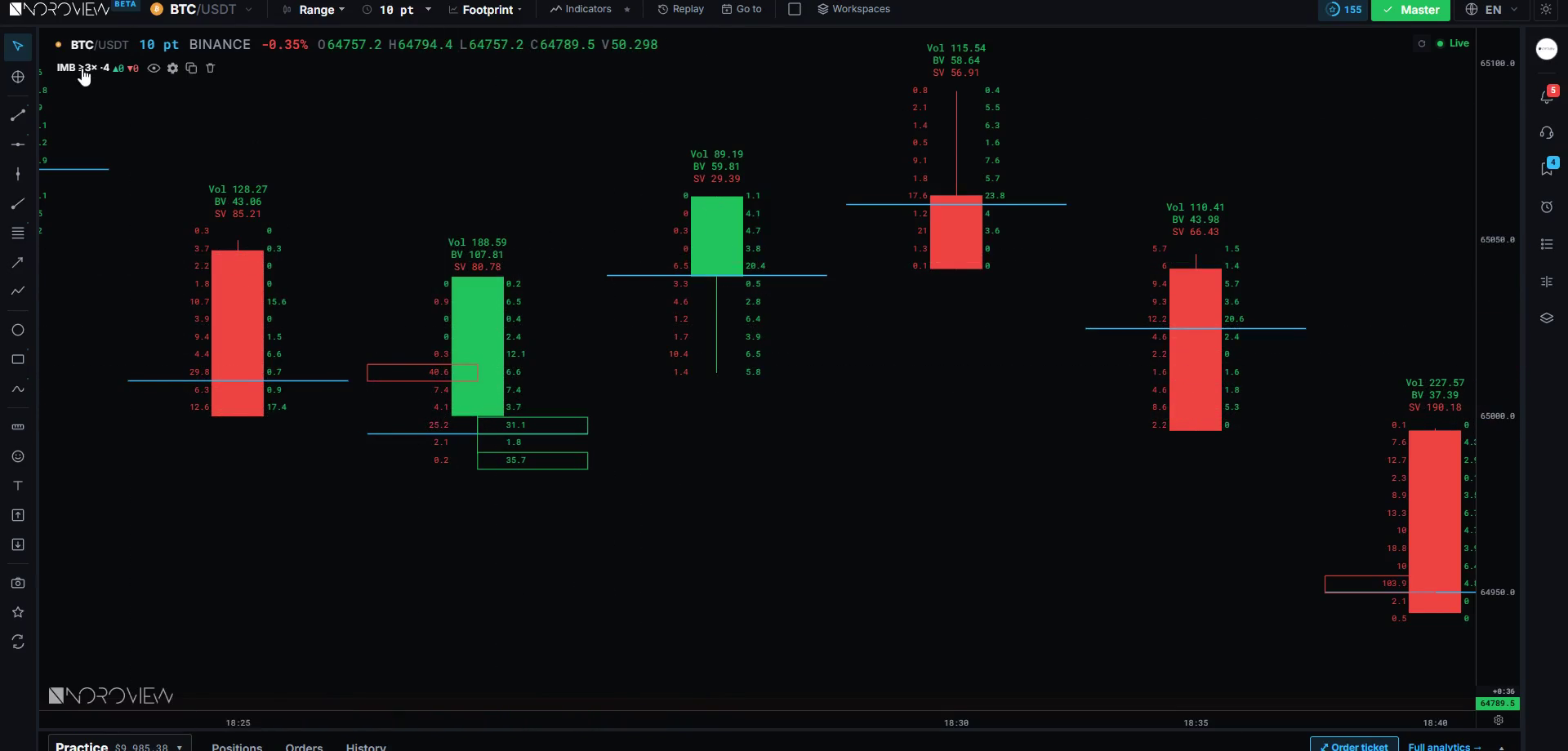This screenshot has width=1568, height=751.
Task: Open the Order ticket button
Action: [x=1354, y=746]
